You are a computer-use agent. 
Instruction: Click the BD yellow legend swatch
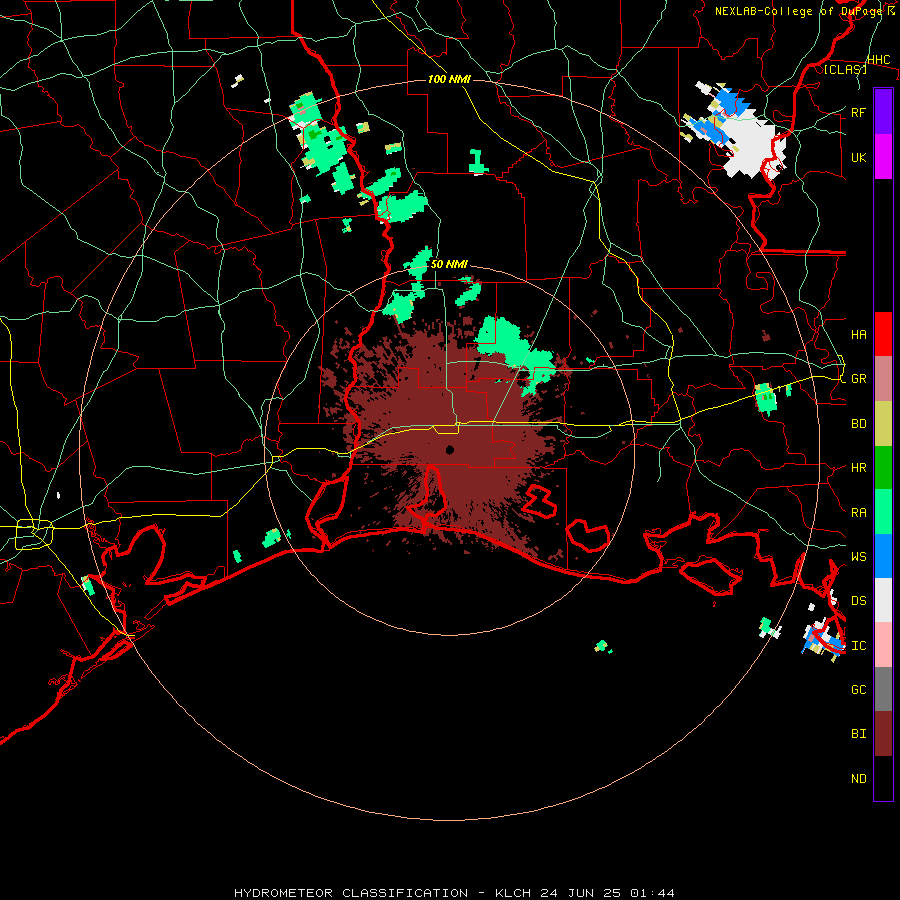click(883, 424)
